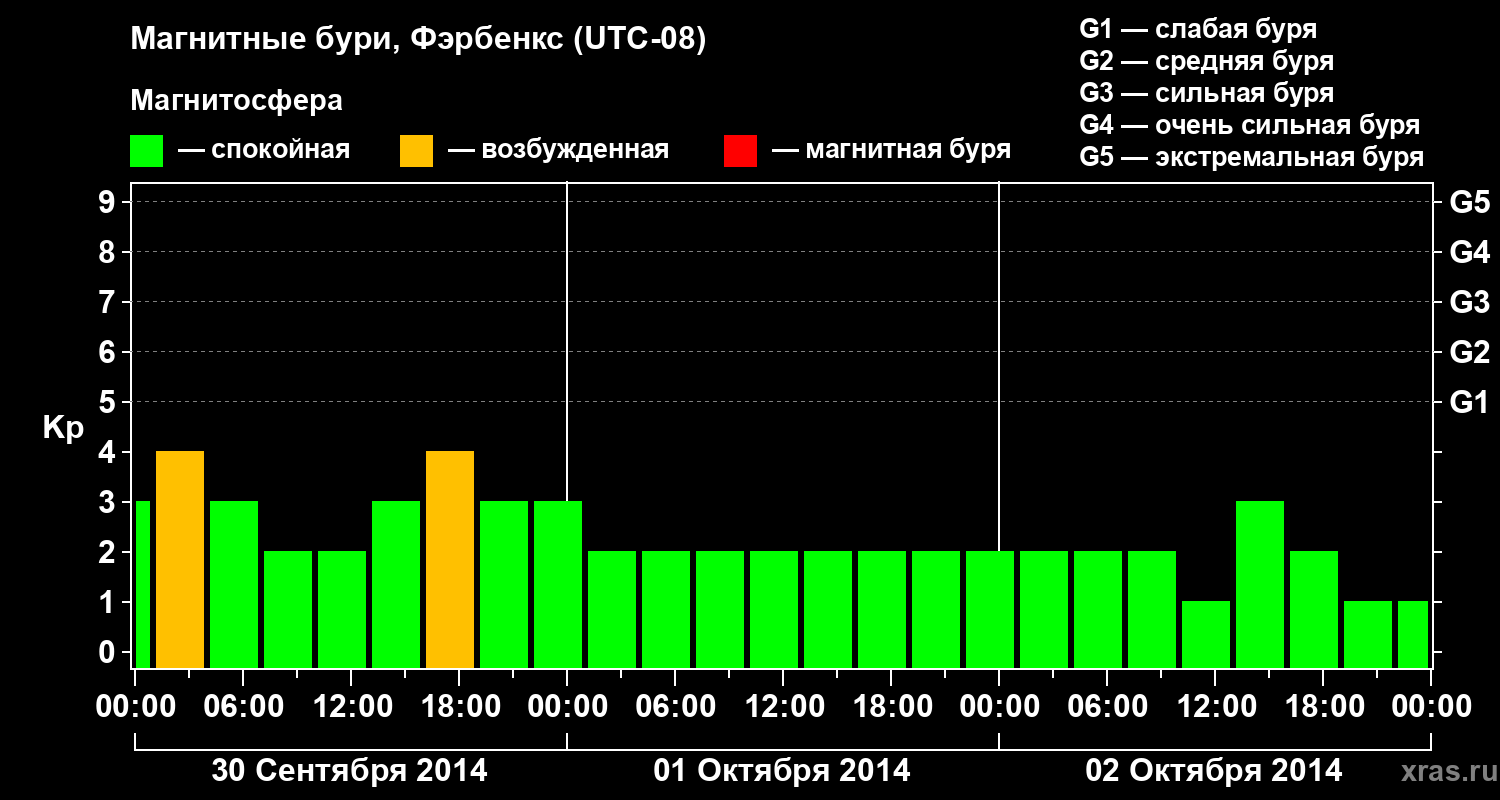Image resolution: width=1500 pixels, height=800 pixels.
Task: Click the green bar at 12:00 on 01 Октября
Action: [x=774, y=610]
